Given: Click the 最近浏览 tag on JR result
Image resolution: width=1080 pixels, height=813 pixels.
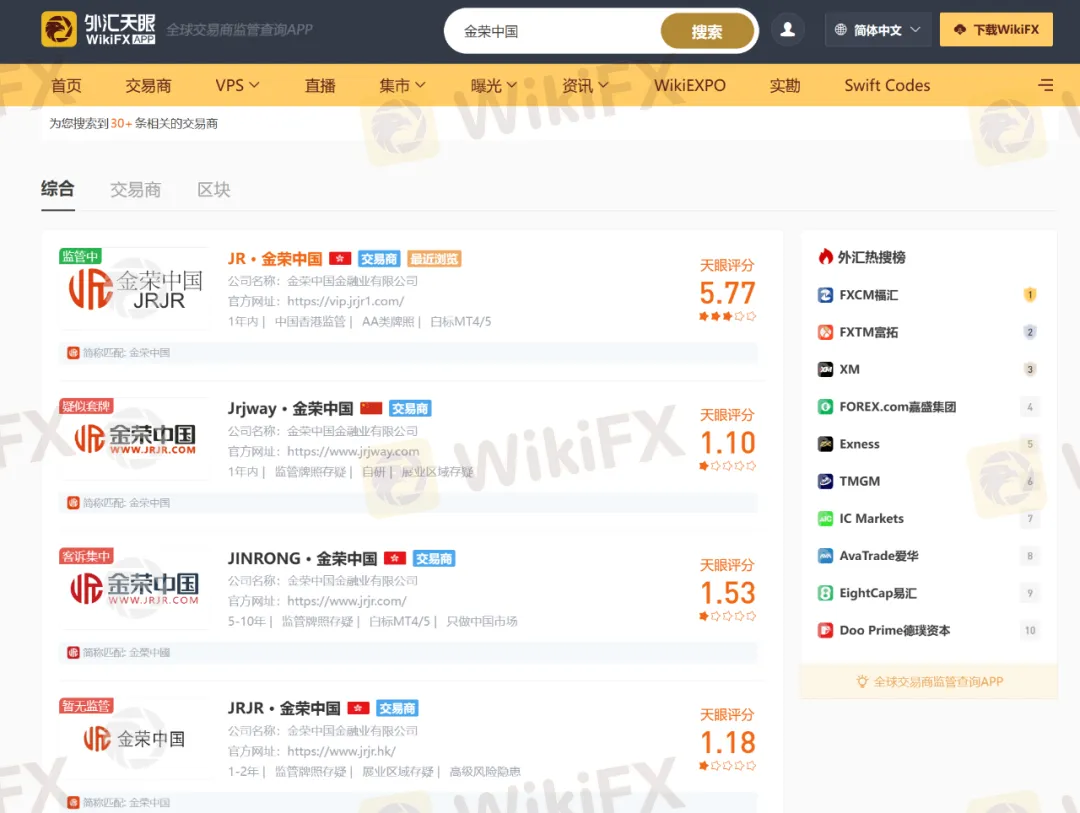Looking at the screenshot, I should 434,258.
